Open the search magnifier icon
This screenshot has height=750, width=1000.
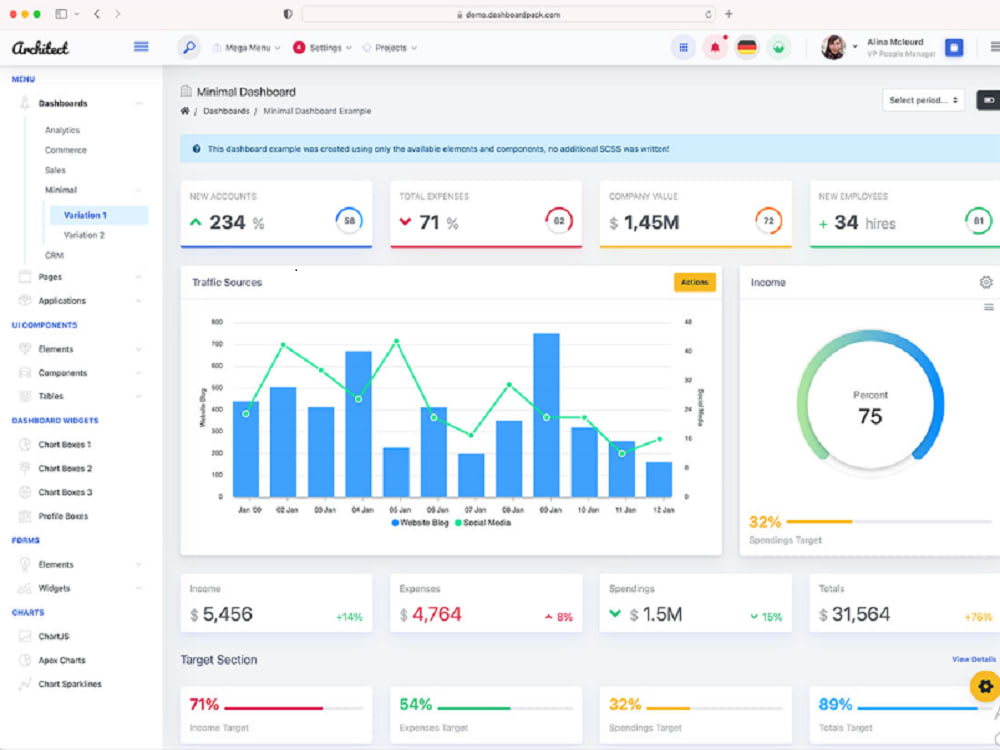tap(189, 47)
